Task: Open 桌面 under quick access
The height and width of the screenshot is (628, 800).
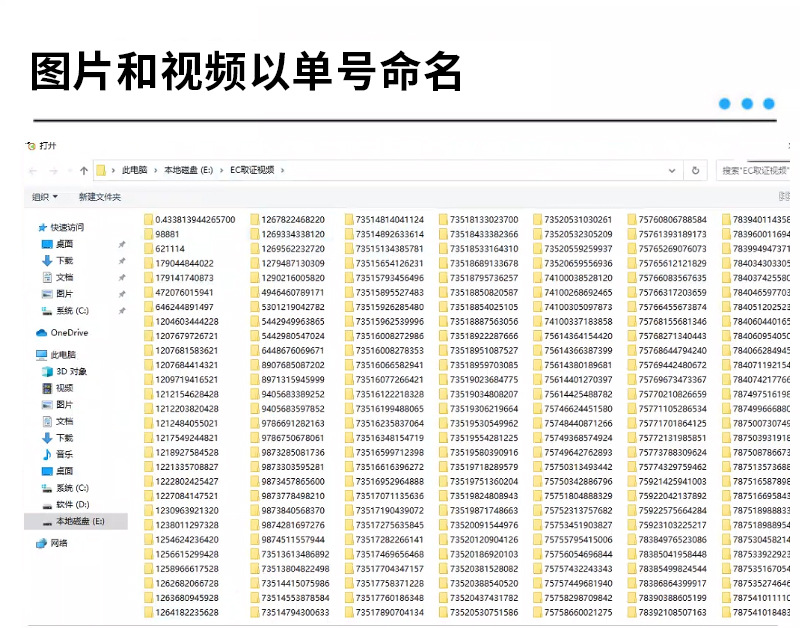Action: click(x=64, y=244)
